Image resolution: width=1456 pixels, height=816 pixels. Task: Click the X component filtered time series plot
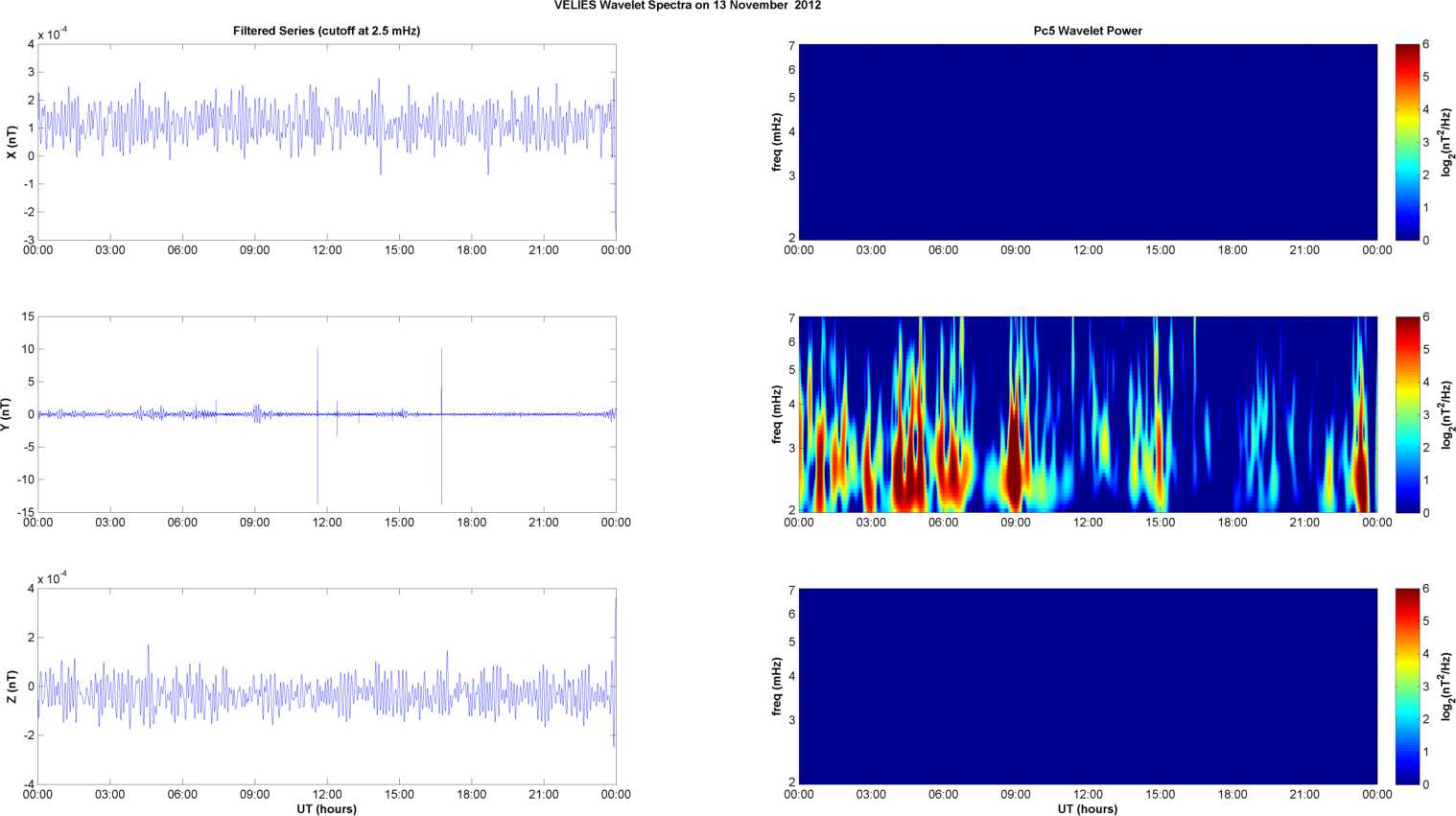pyautogui.click(x=326, y=142)
